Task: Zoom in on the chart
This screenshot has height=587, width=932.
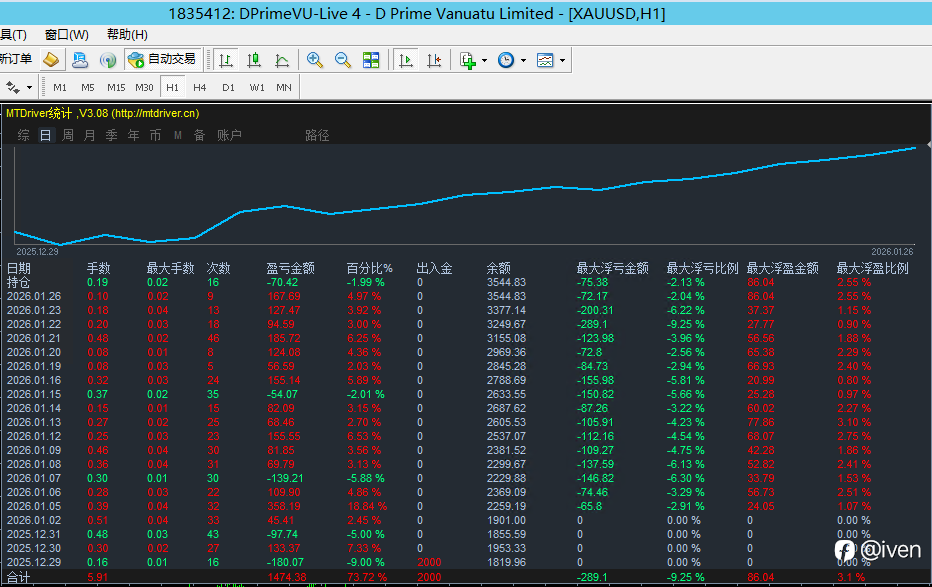Action: click(315, 60)
